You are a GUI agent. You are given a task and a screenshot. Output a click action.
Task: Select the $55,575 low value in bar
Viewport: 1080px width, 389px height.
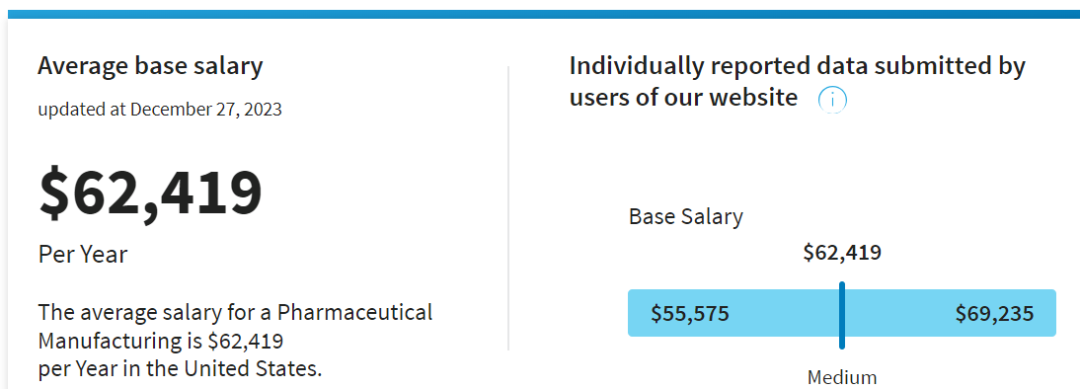click(x=690, y=314)
